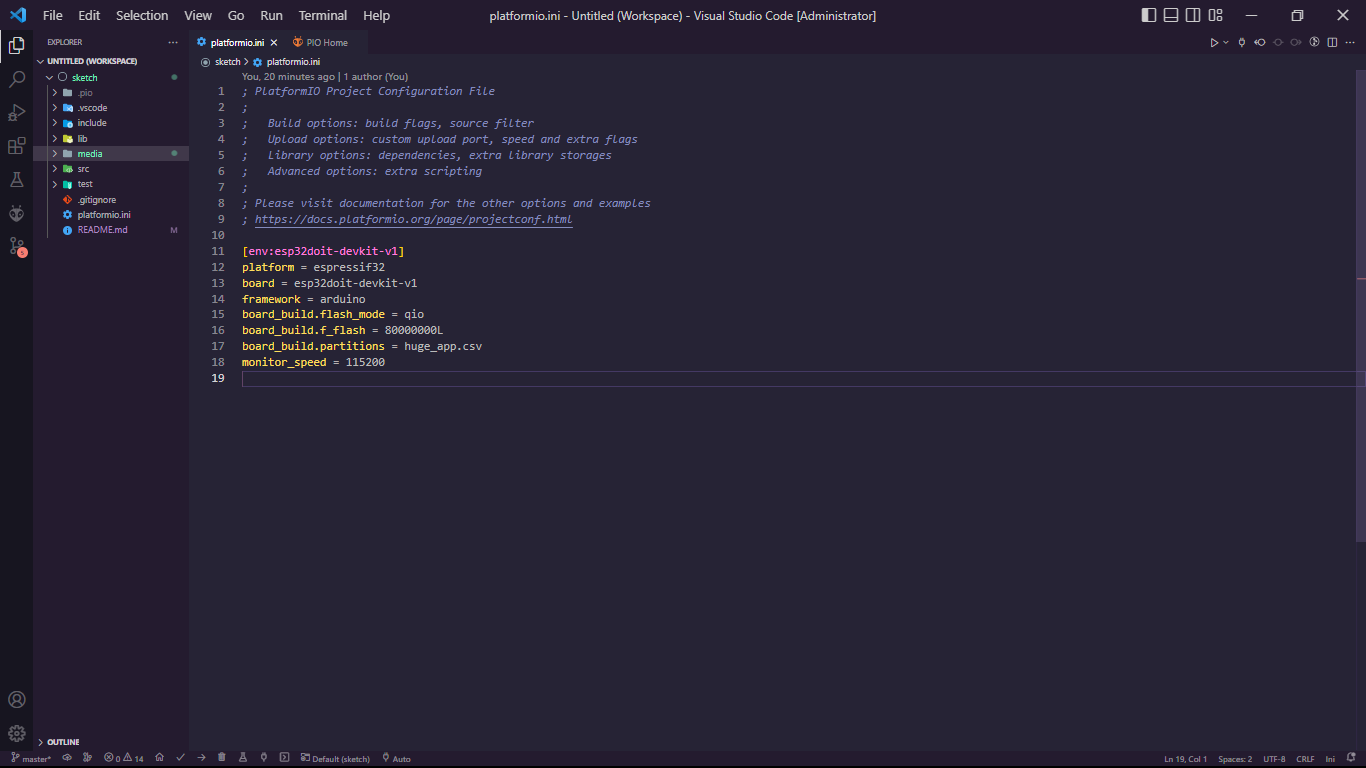
Task: Click the PlatformIO Upload arrow in status bar
Action: click(201, 758)
